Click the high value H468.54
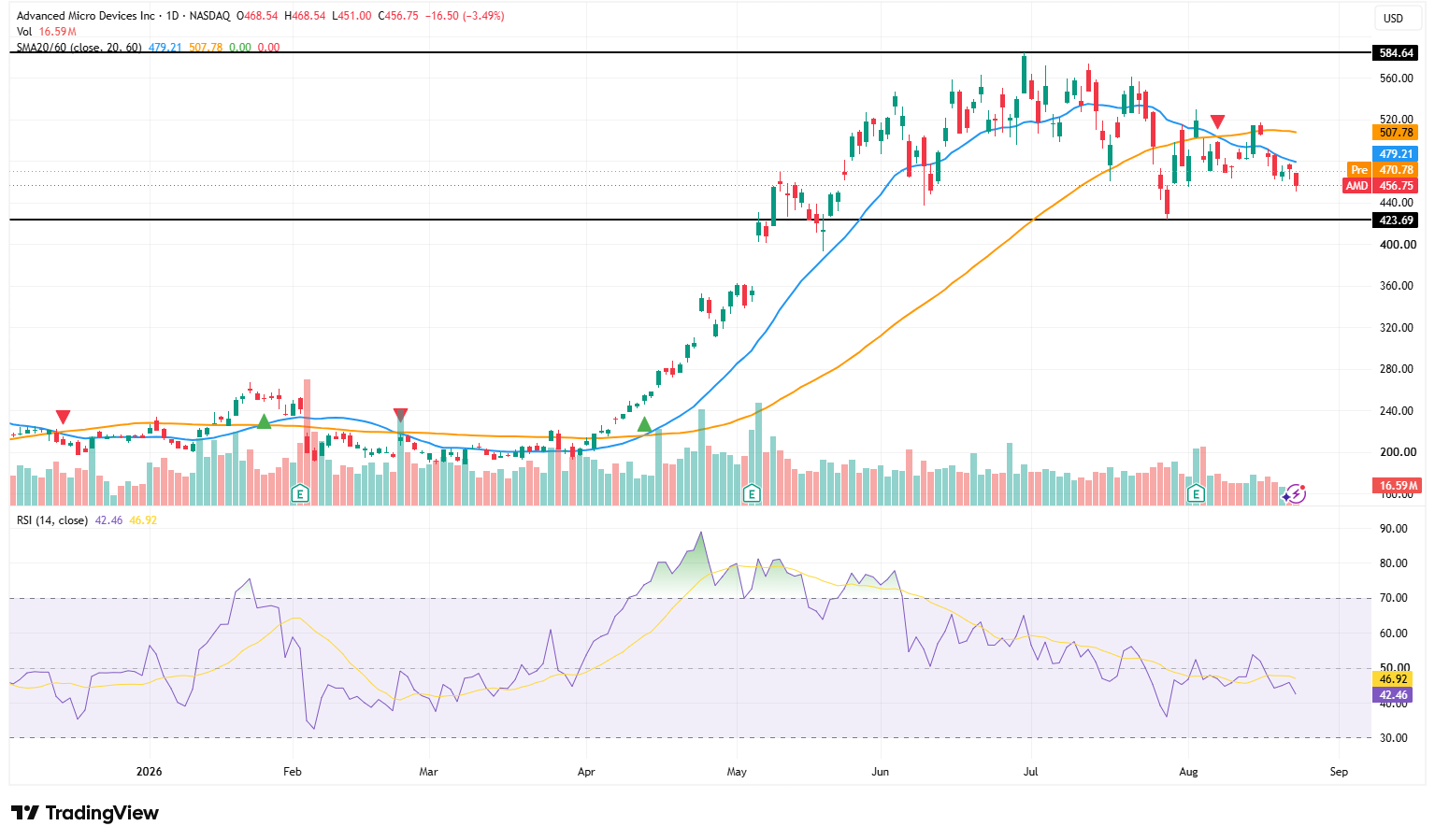This screenshot has width=1435, height=840. click(305, 16)
